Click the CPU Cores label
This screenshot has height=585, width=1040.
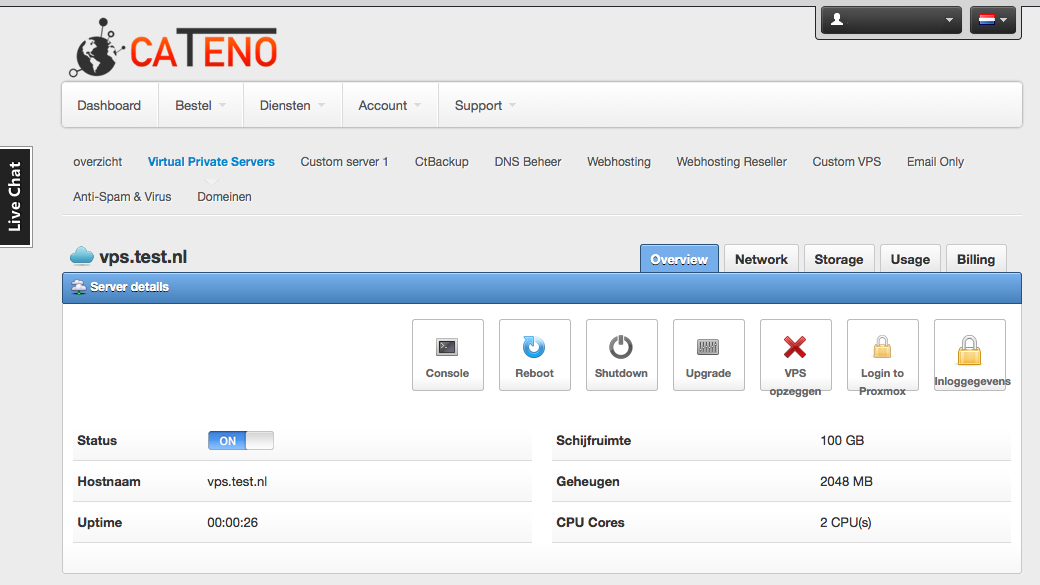pyautogui.click(x=590, y=523)
